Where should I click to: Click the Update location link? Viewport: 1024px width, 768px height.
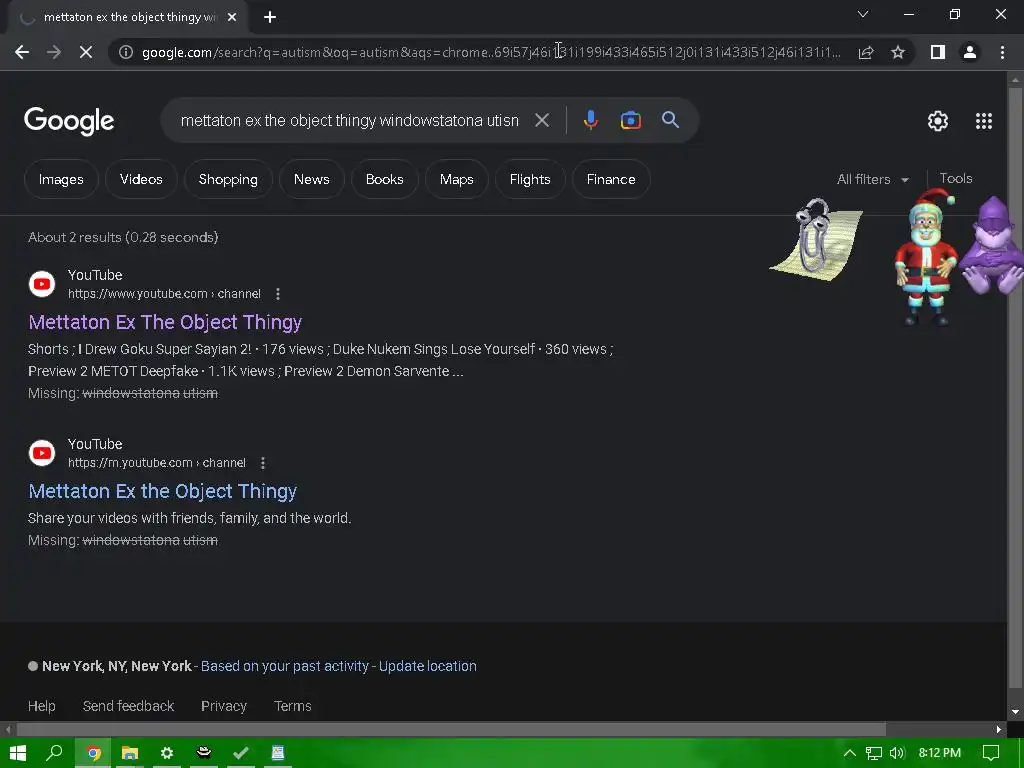pos(428,666)
